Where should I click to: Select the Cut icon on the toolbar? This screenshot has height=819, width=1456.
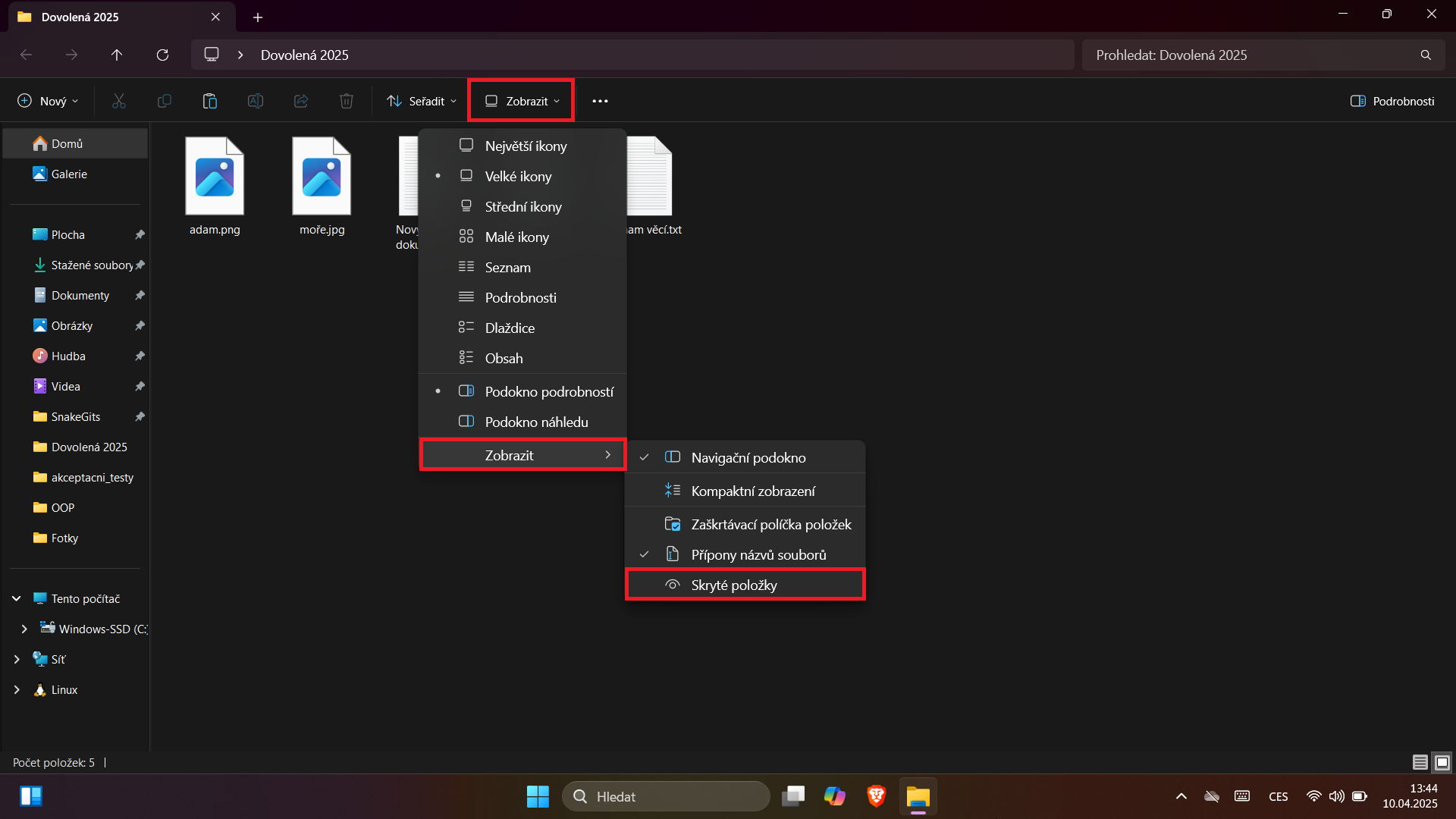118,100
